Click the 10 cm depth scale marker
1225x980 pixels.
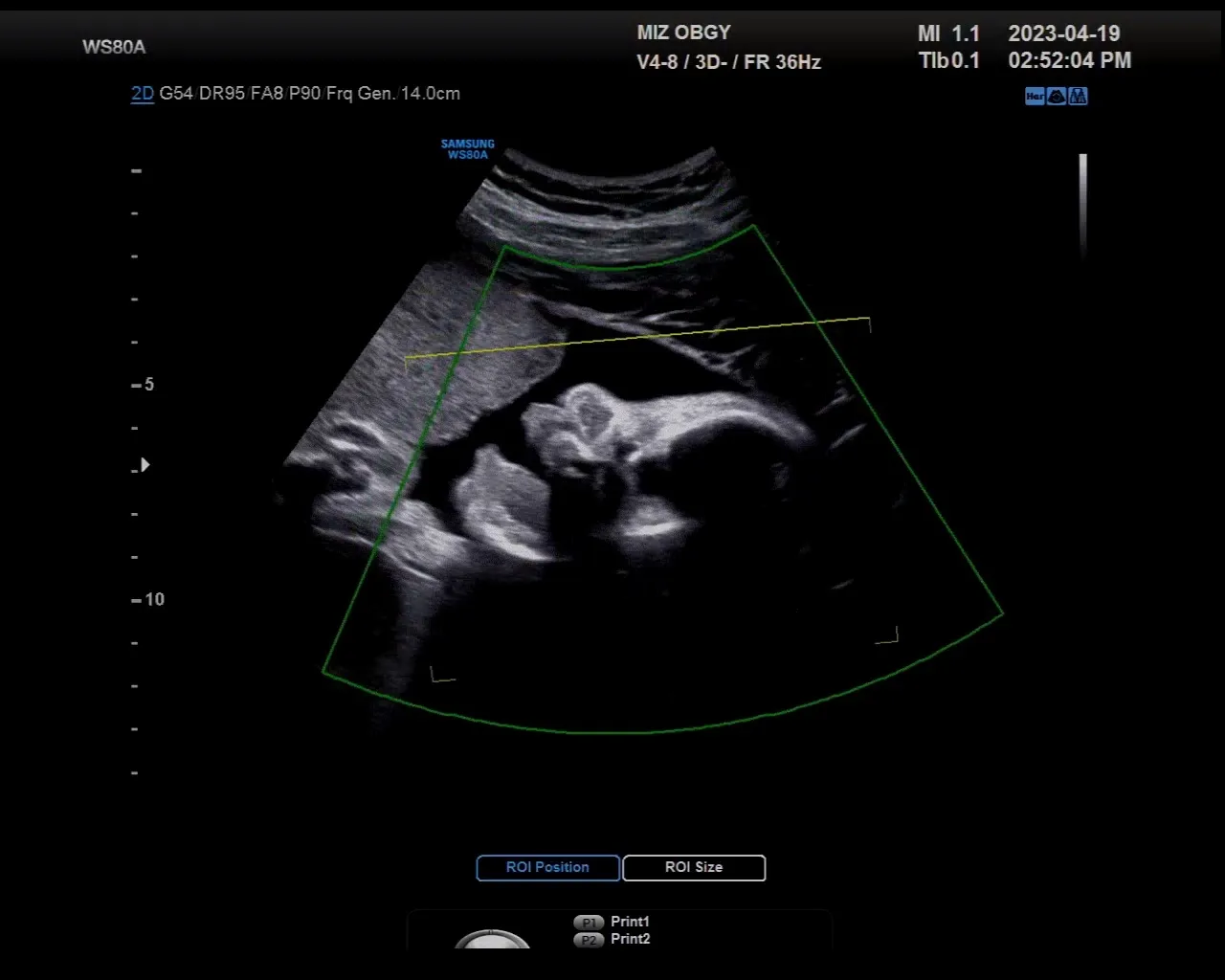point(148,599)
